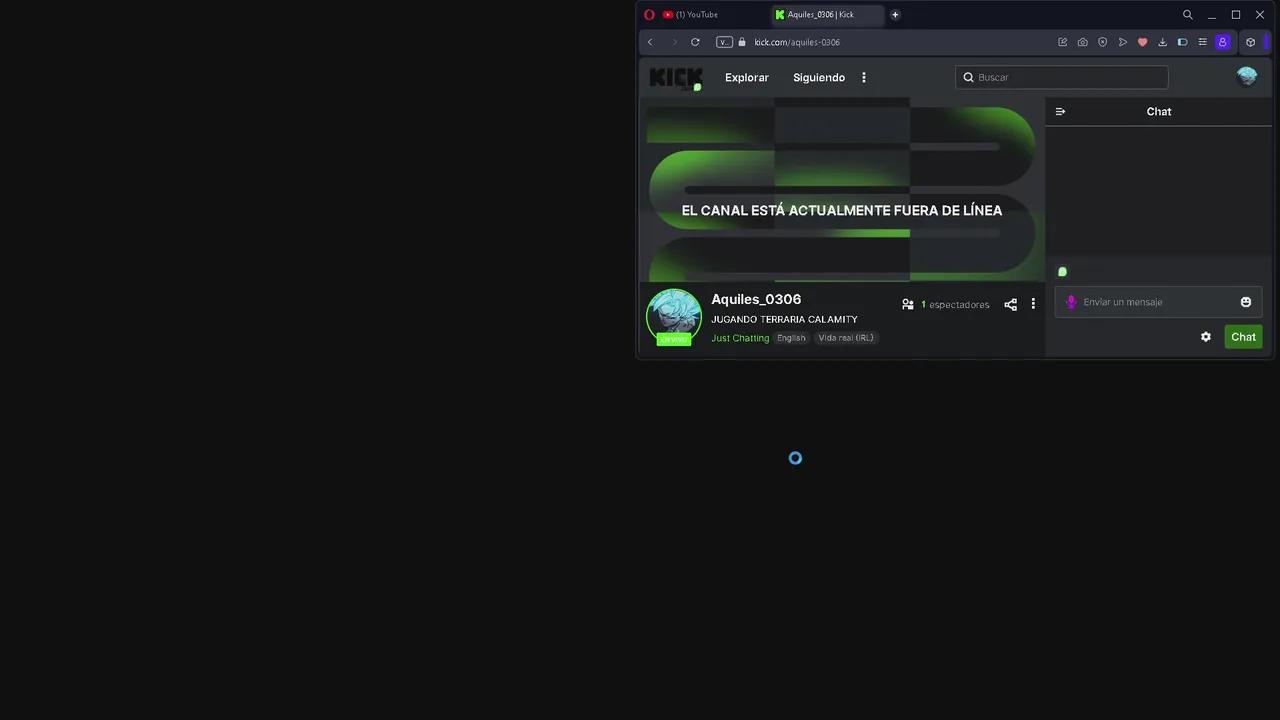
Task: Add the page to bookmarks with the heart icon
Action: click(x=1143, y=42)
